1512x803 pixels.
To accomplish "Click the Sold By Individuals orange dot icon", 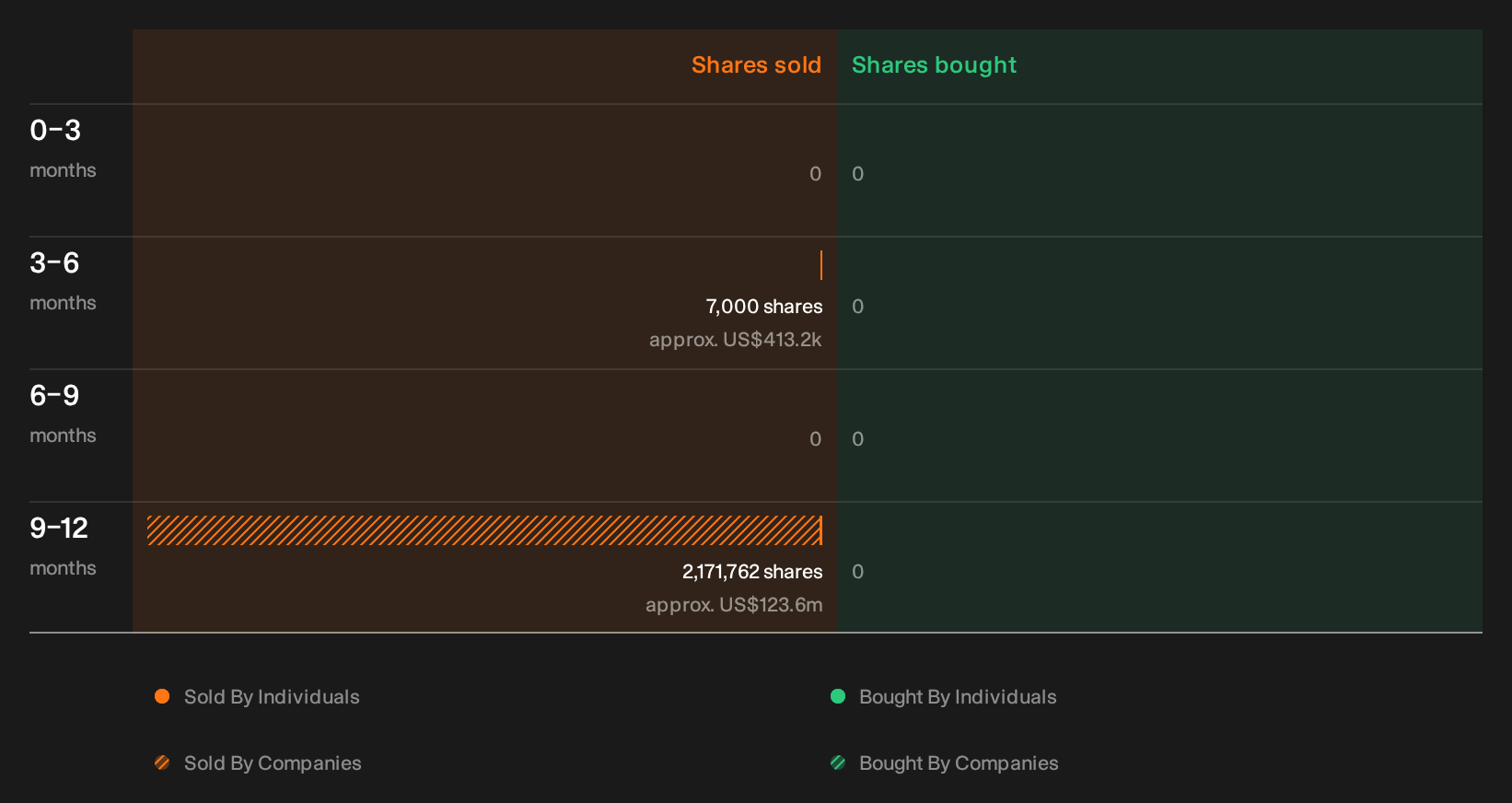I will pyautogui.click(x=162, y=696).
